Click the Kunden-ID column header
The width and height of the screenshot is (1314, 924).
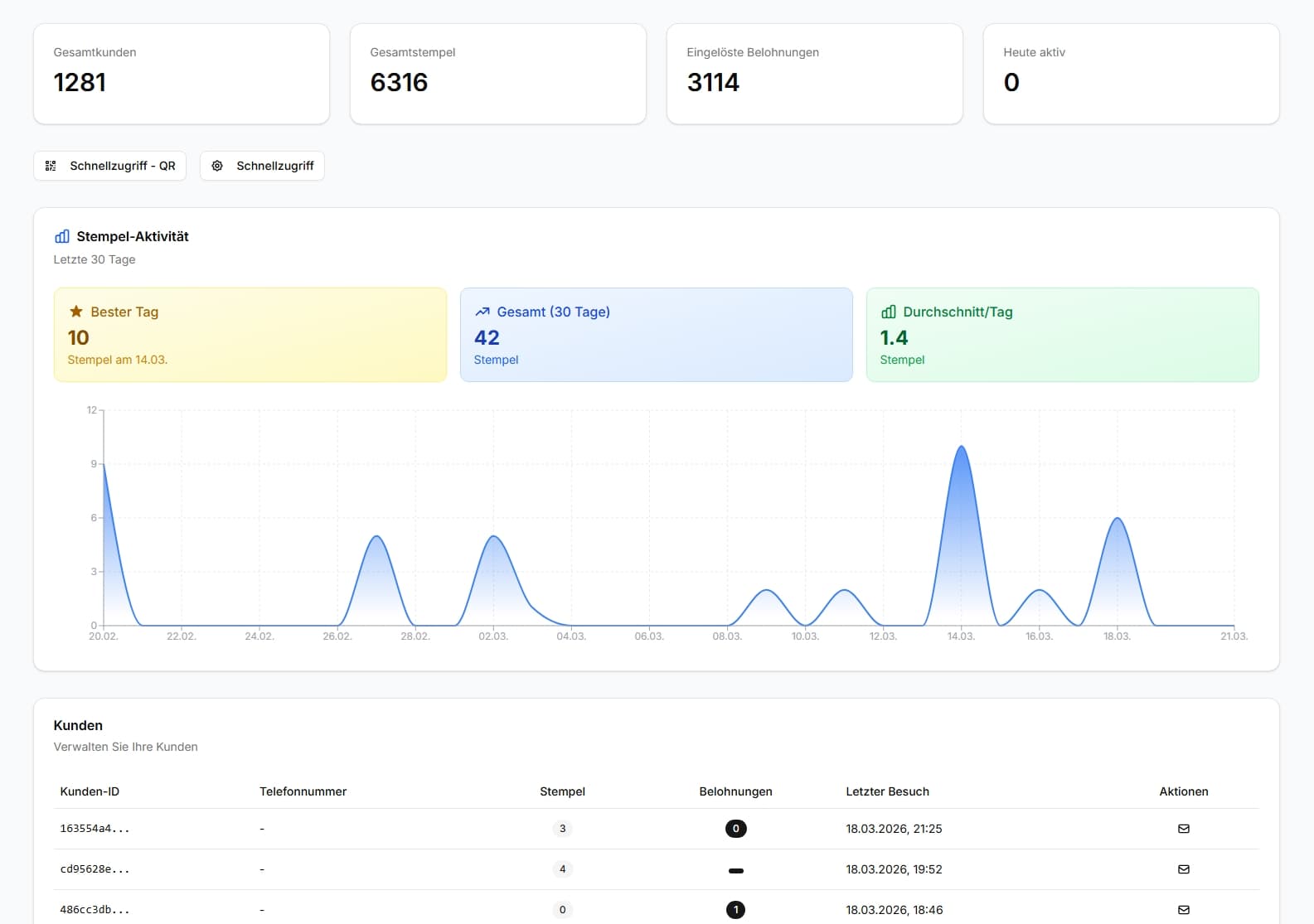click(x=90, y=791)
